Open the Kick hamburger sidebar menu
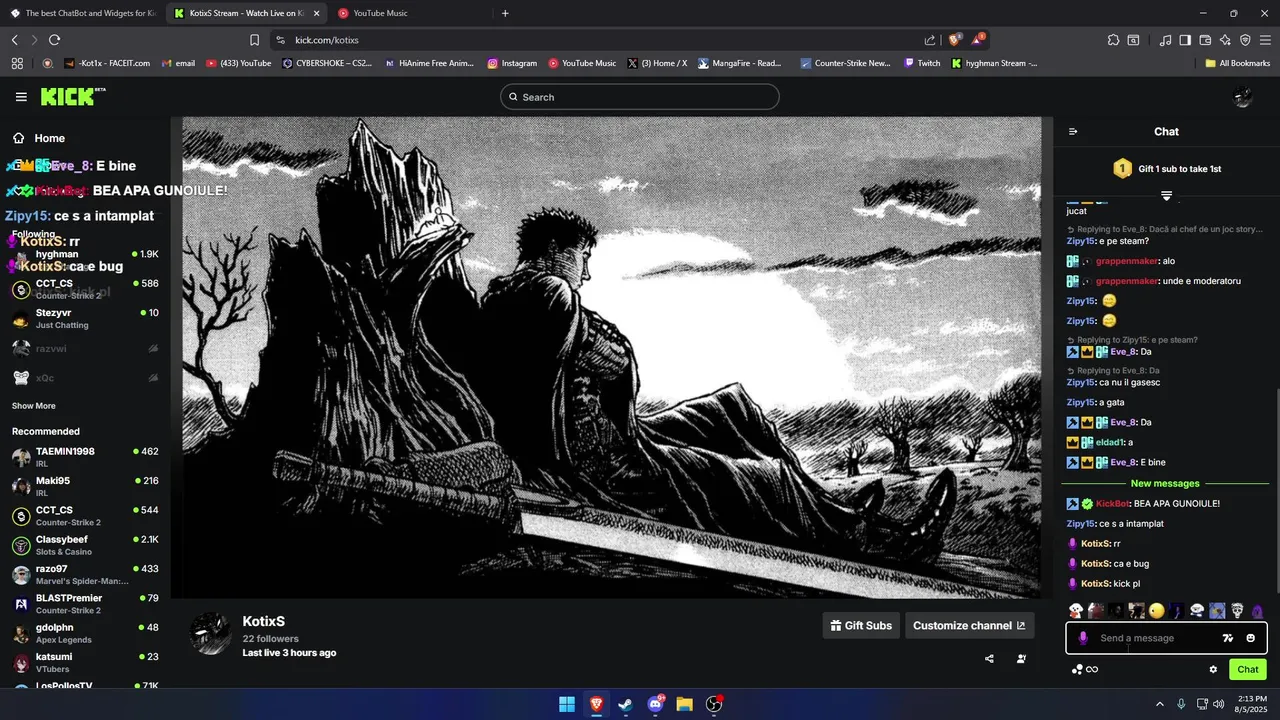This screenshot has height=720, width=1280. tap(21, 97)
